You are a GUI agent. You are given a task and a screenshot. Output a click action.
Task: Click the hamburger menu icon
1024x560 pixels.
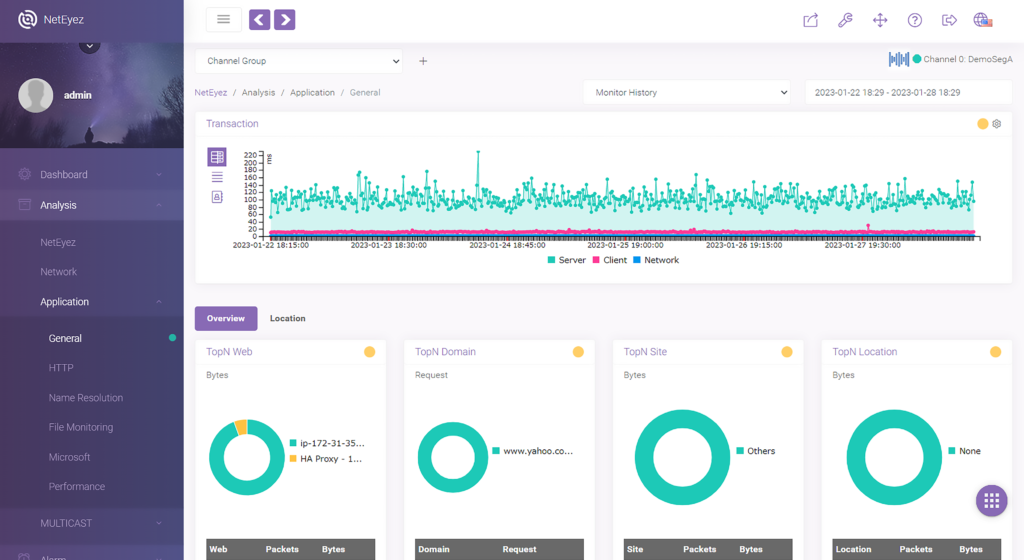223,20
